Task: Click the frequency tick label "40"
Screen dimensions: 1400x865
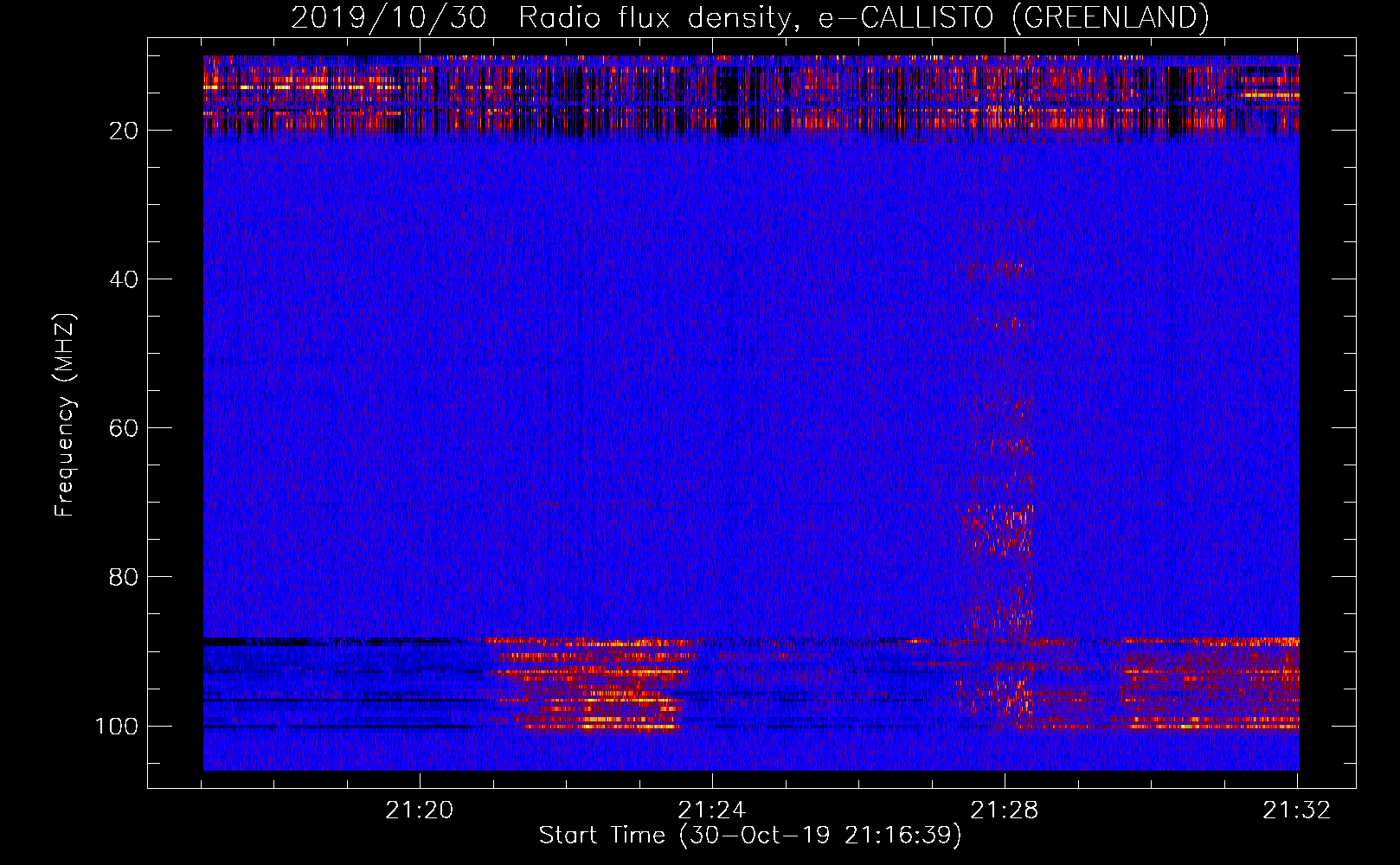Action: (x=124, y=279)
